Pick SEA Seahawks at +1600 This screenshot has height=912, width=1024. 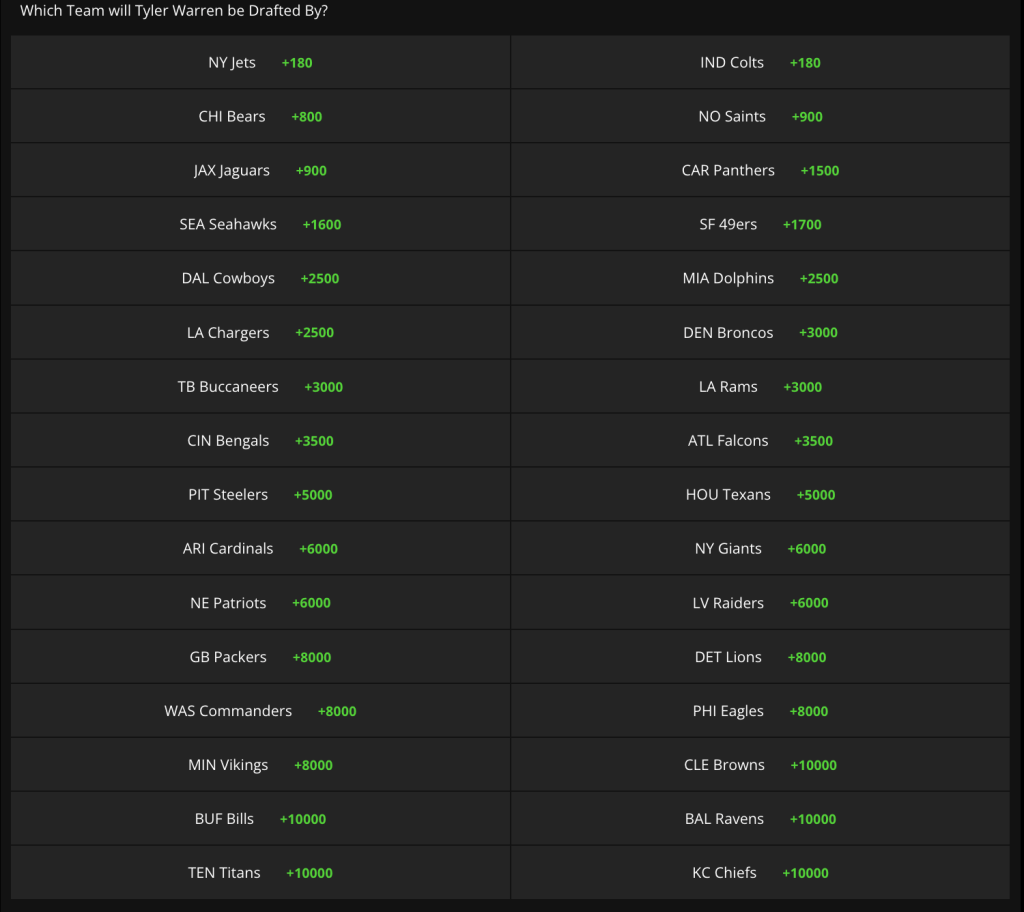260,224
